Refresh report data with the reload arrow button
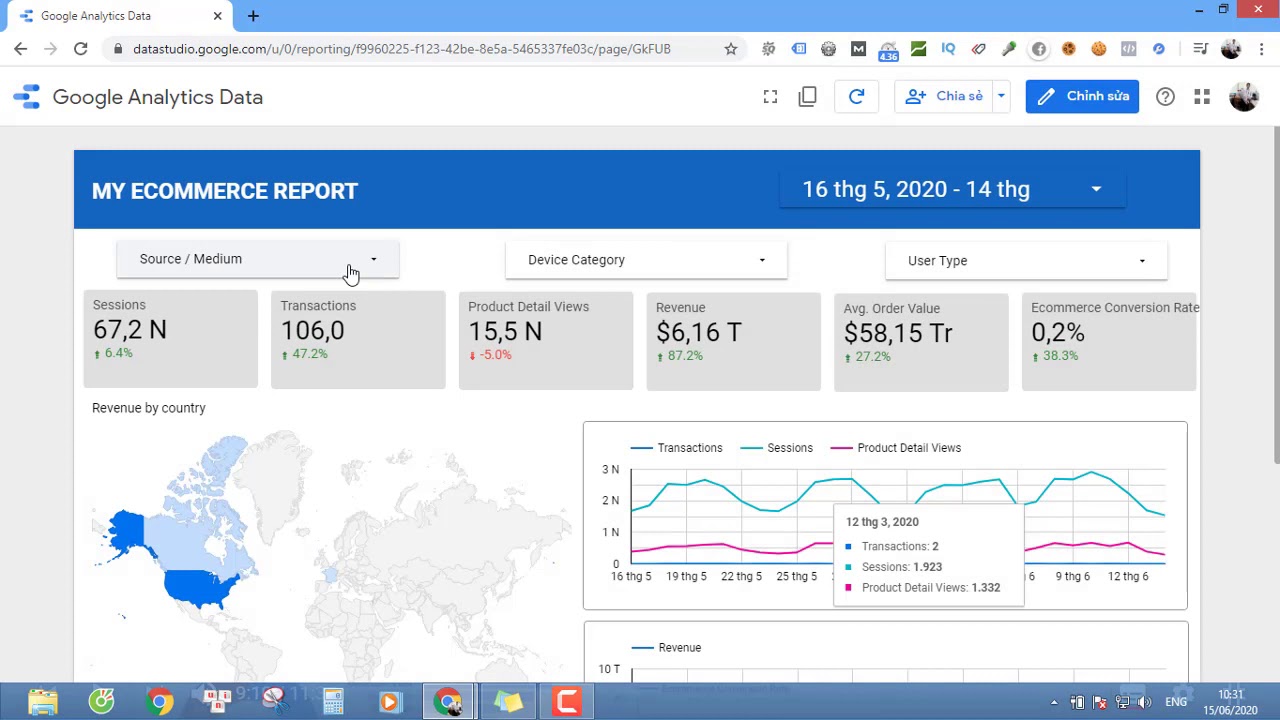 856,97
